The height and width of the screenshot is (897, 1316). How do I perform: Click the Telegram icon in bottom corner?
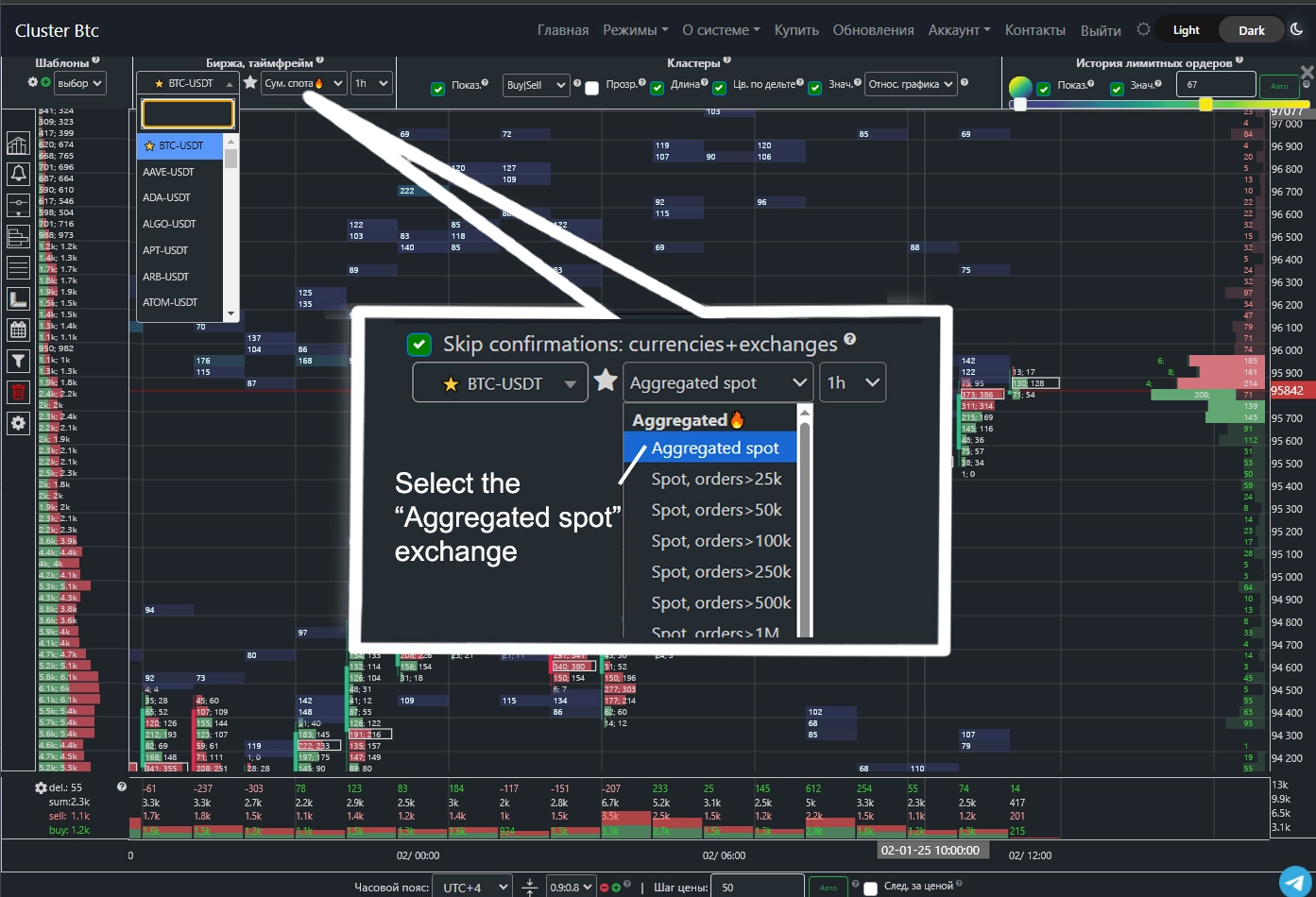(1295, 880)
